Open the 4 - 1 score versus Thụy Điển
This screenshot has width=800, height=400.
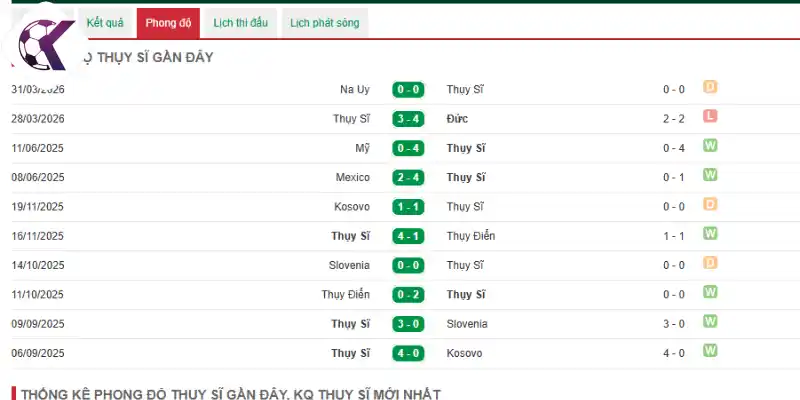point(408,236)
